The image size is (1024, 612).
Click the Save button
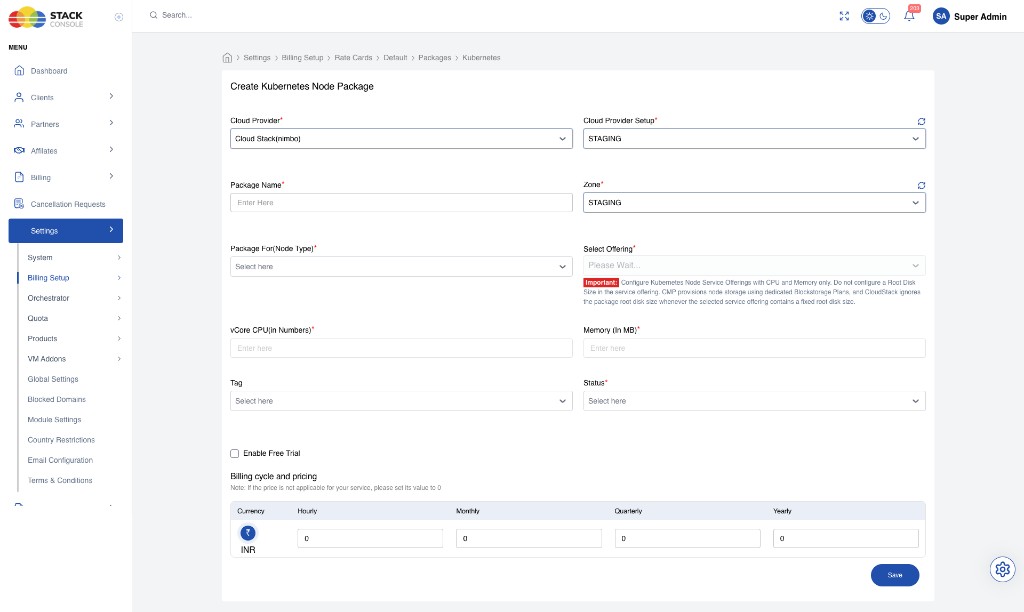895,575
